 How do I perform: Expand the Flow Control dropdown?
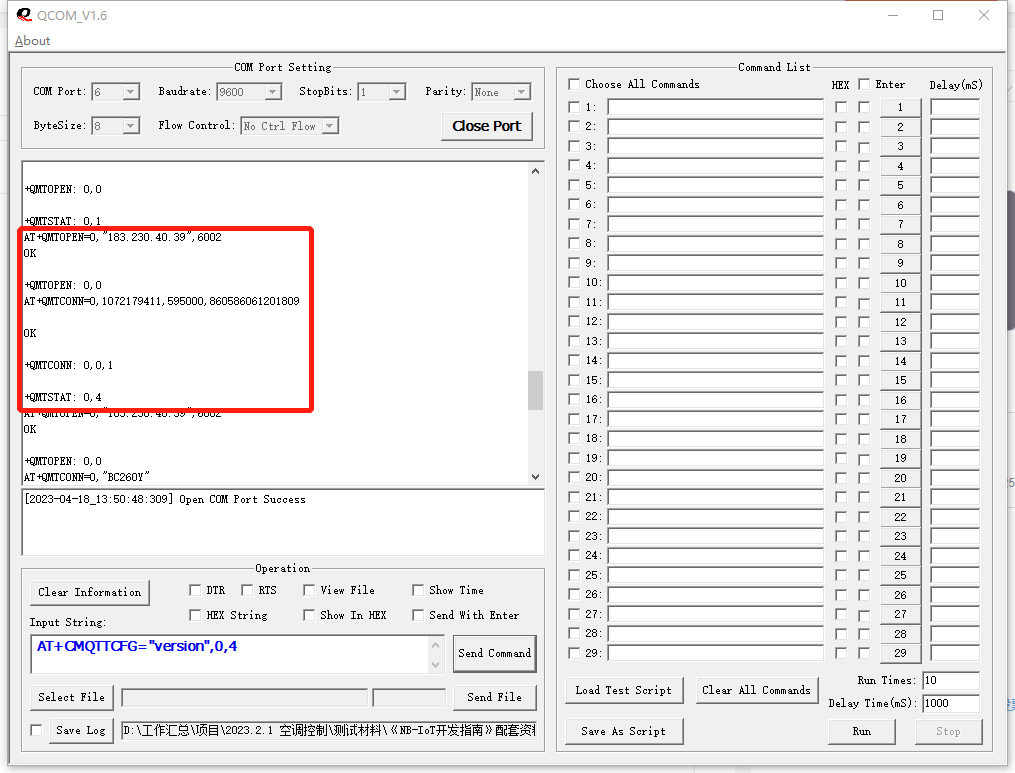pos(330,126)
